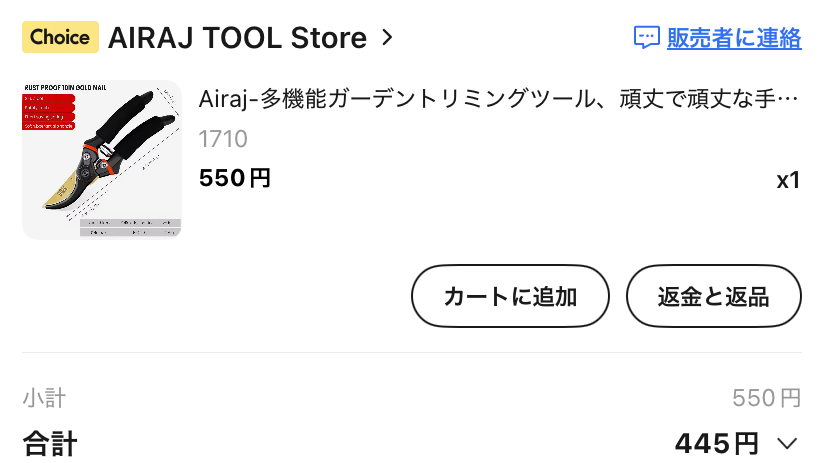
Task: Open the pruning shears product thumbnail
Action: tap(102, 160)
